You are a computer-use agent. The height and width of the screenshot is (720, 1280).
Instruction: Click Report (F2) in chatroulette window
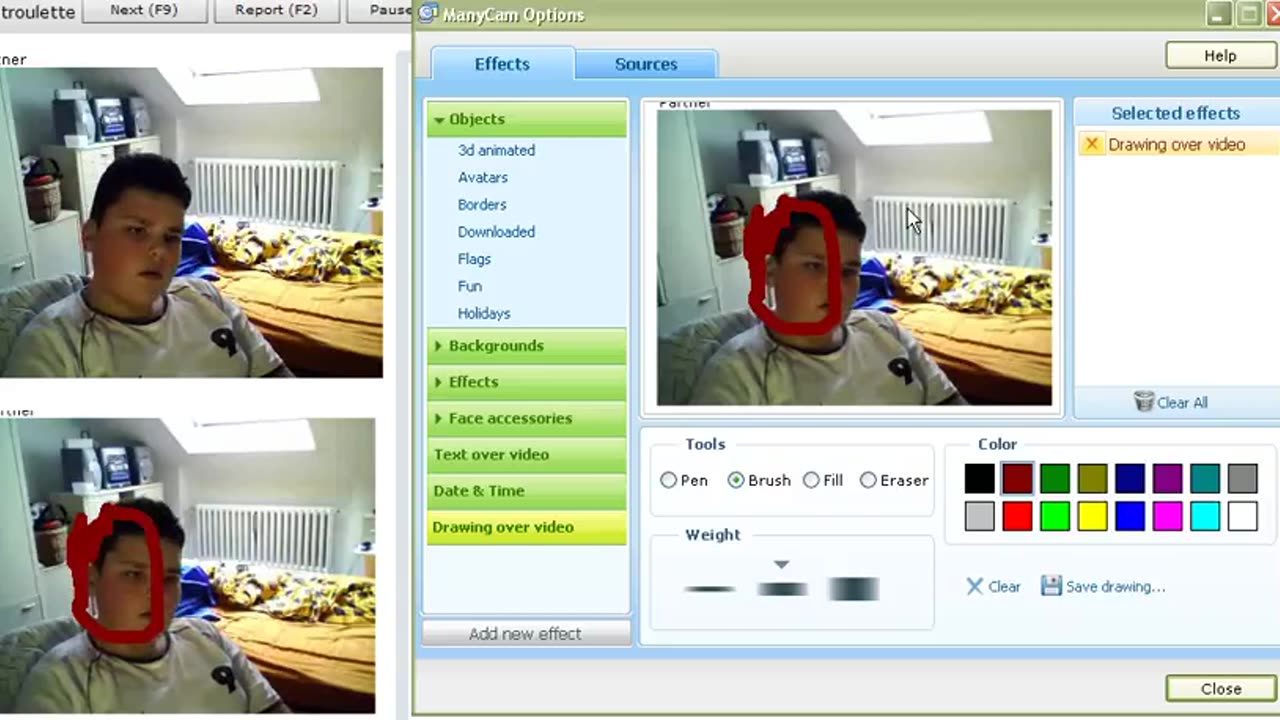[x=276, y=10]
